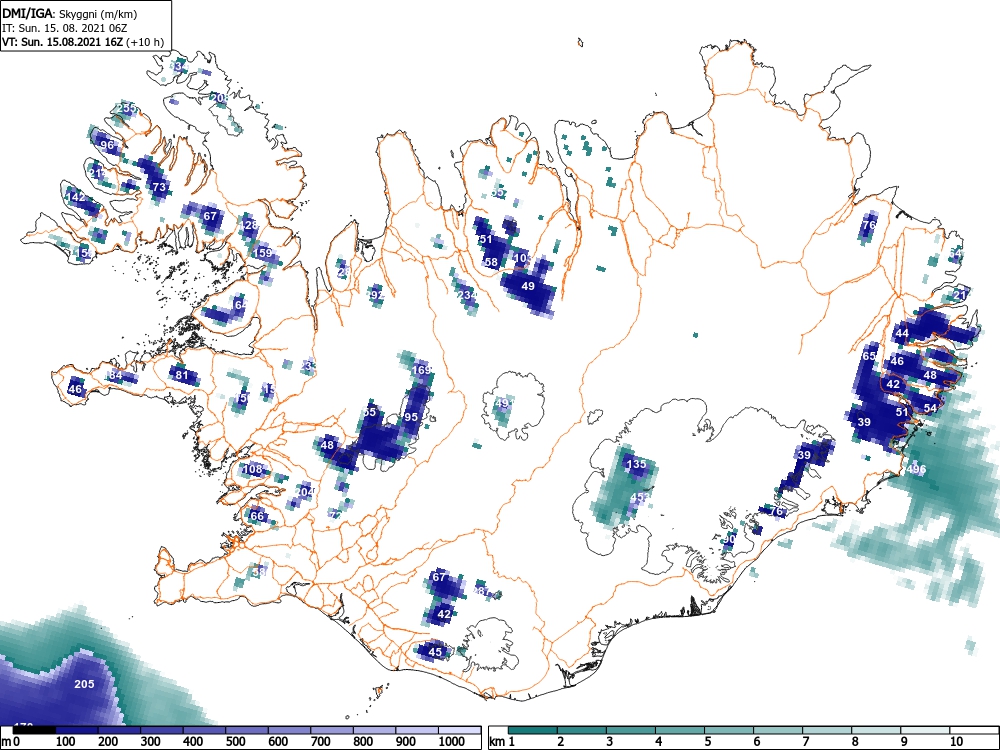This screenshot has width=1000, height=750.
Task: Click the '700' label on the metre scale
Action: point(321,742)
